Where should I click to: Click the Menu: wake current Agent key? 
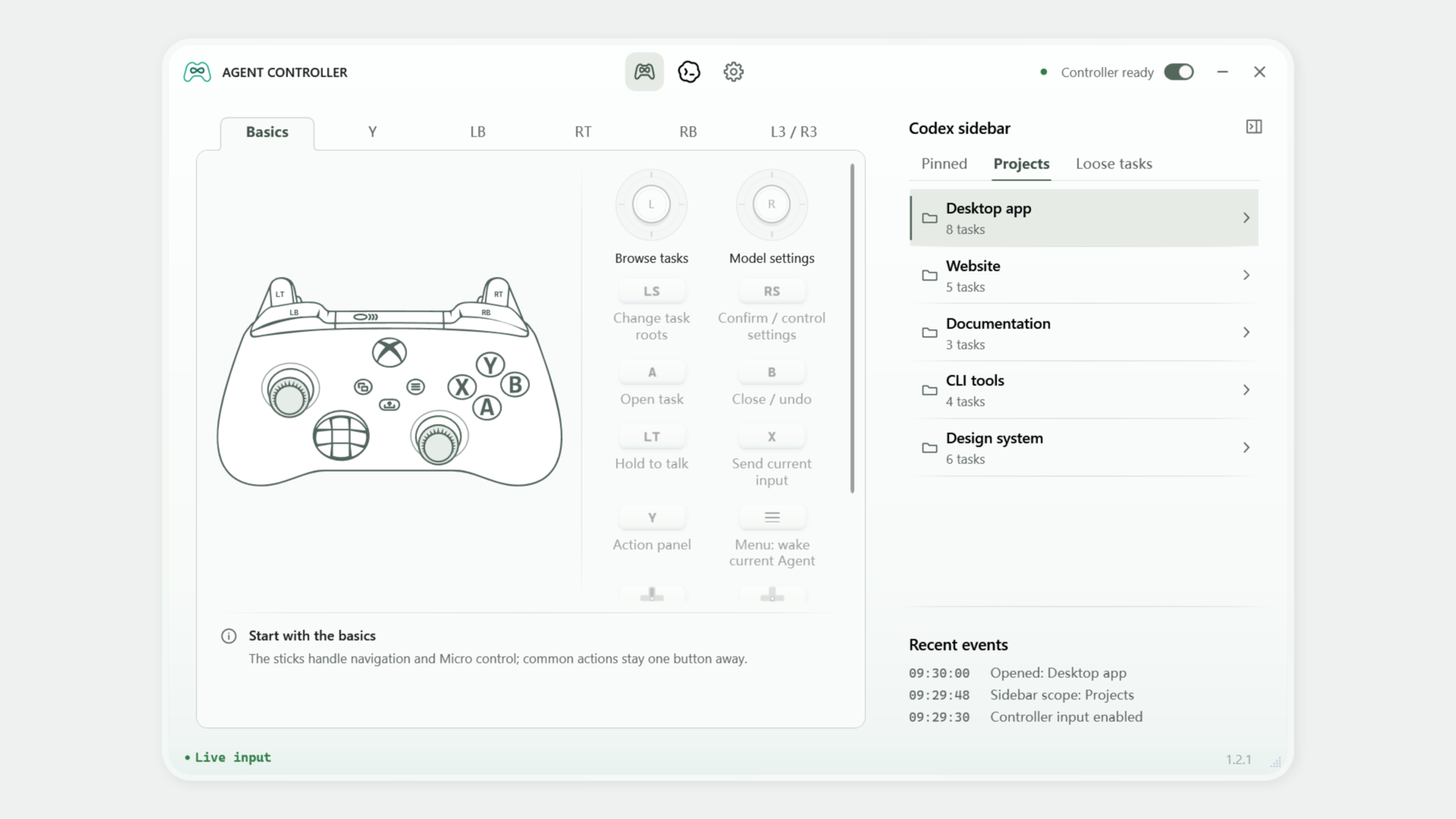point(771,518)
